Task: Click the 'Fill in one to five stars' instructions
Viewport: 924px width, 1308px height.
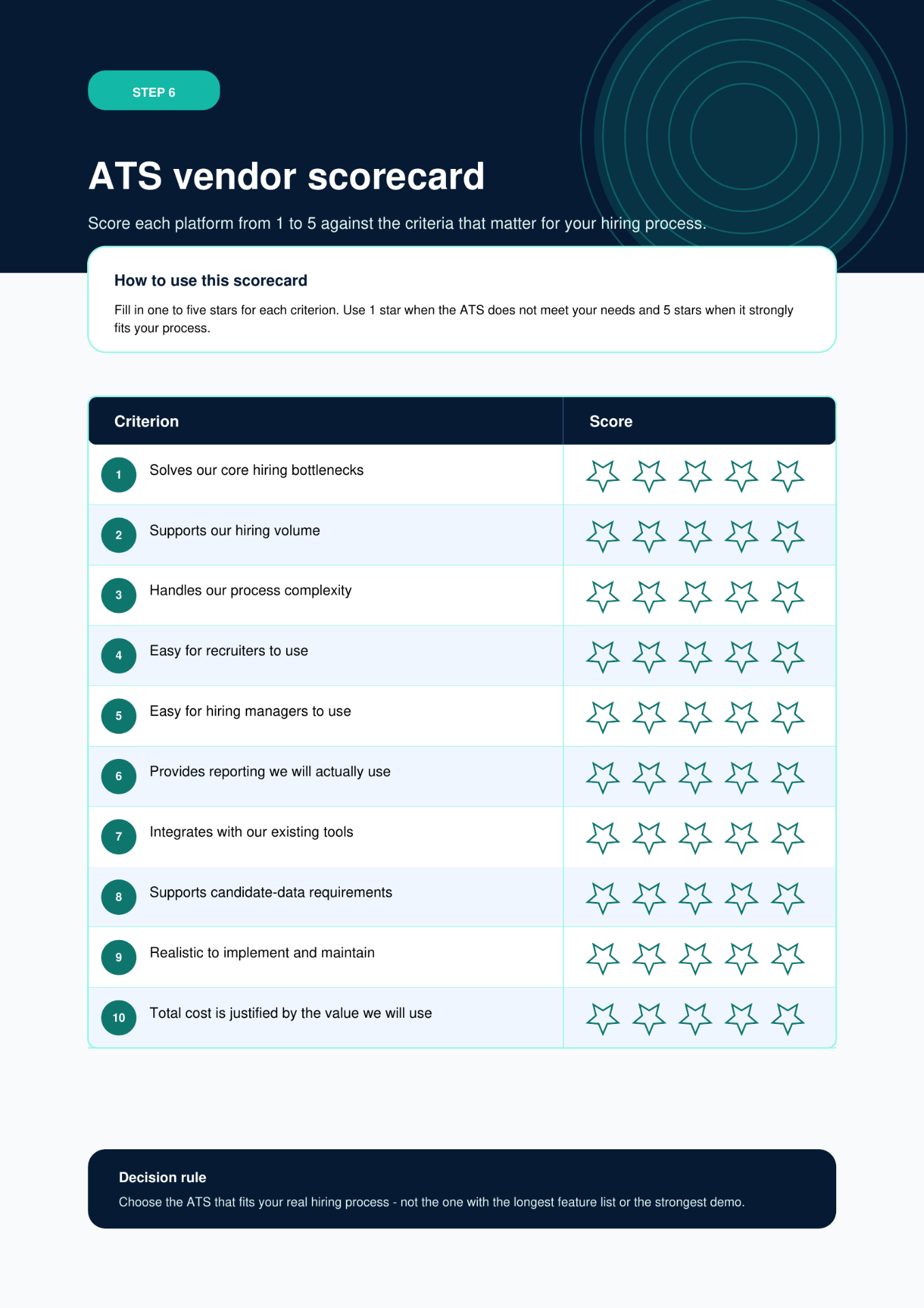Action: tap(453, 319)
